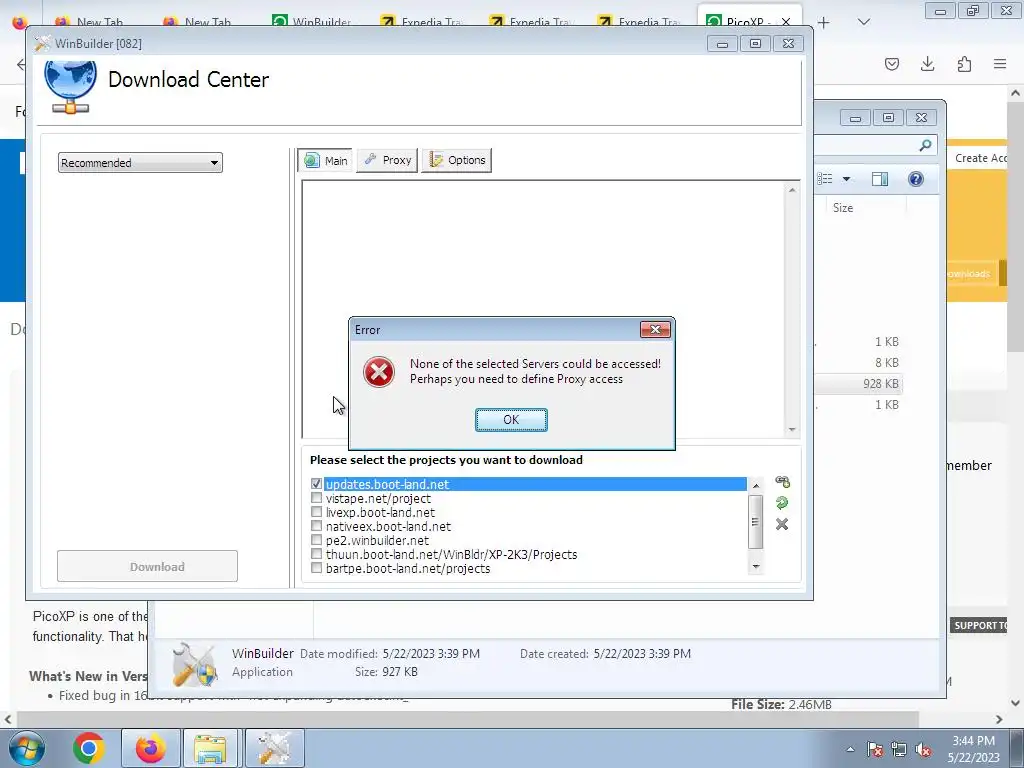The width and height of the screenshot is (1024, 768).
Task: Click the page's horizontal scroll right arrow
Action: [x=999, y=719]
